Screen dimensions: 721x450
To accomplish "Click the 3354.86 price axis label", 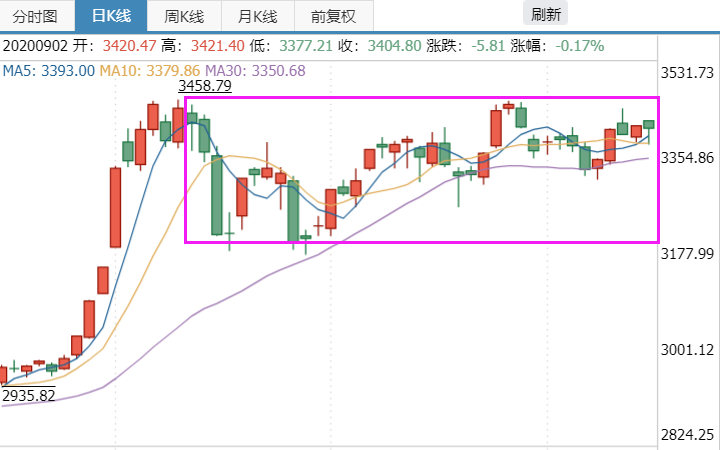I will [x=687, y=158].
